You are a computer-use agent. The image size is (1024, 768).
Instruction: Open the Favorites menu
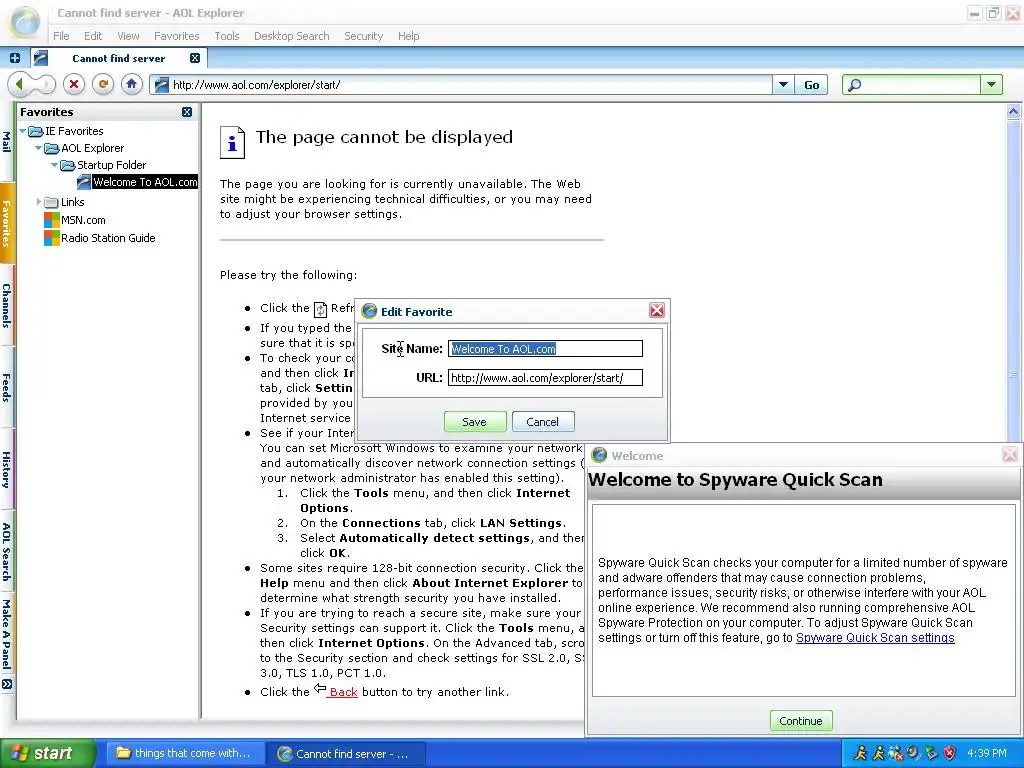[176, 36]
